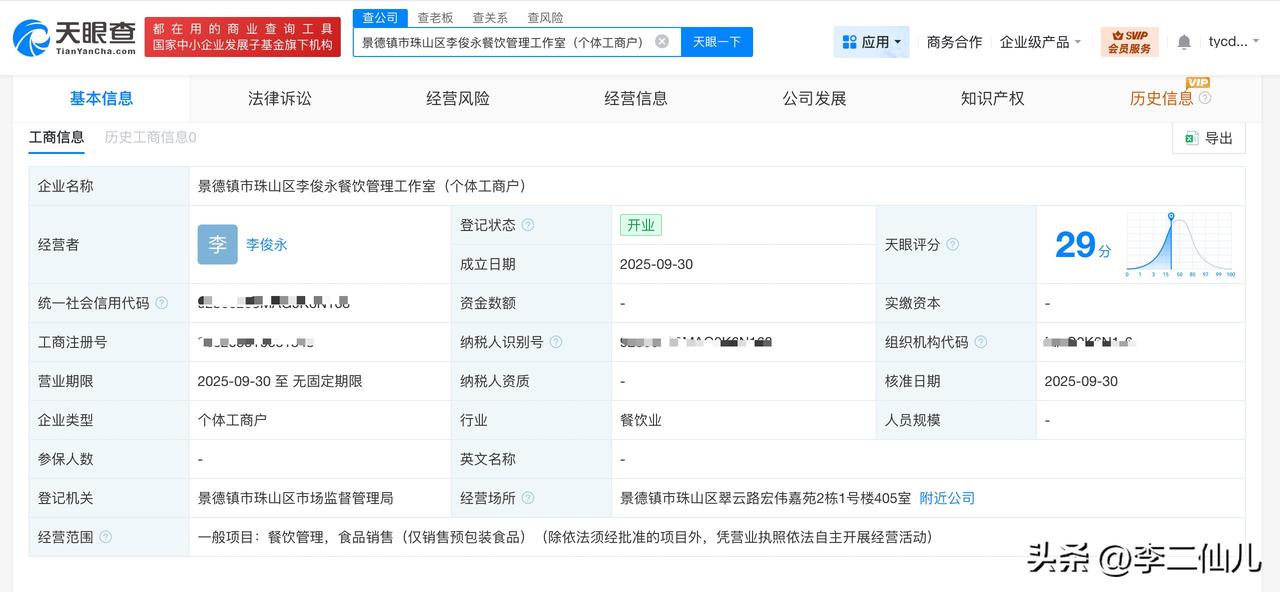Click the help icon next to 统一社会信用代码

(x=161, y=303)
